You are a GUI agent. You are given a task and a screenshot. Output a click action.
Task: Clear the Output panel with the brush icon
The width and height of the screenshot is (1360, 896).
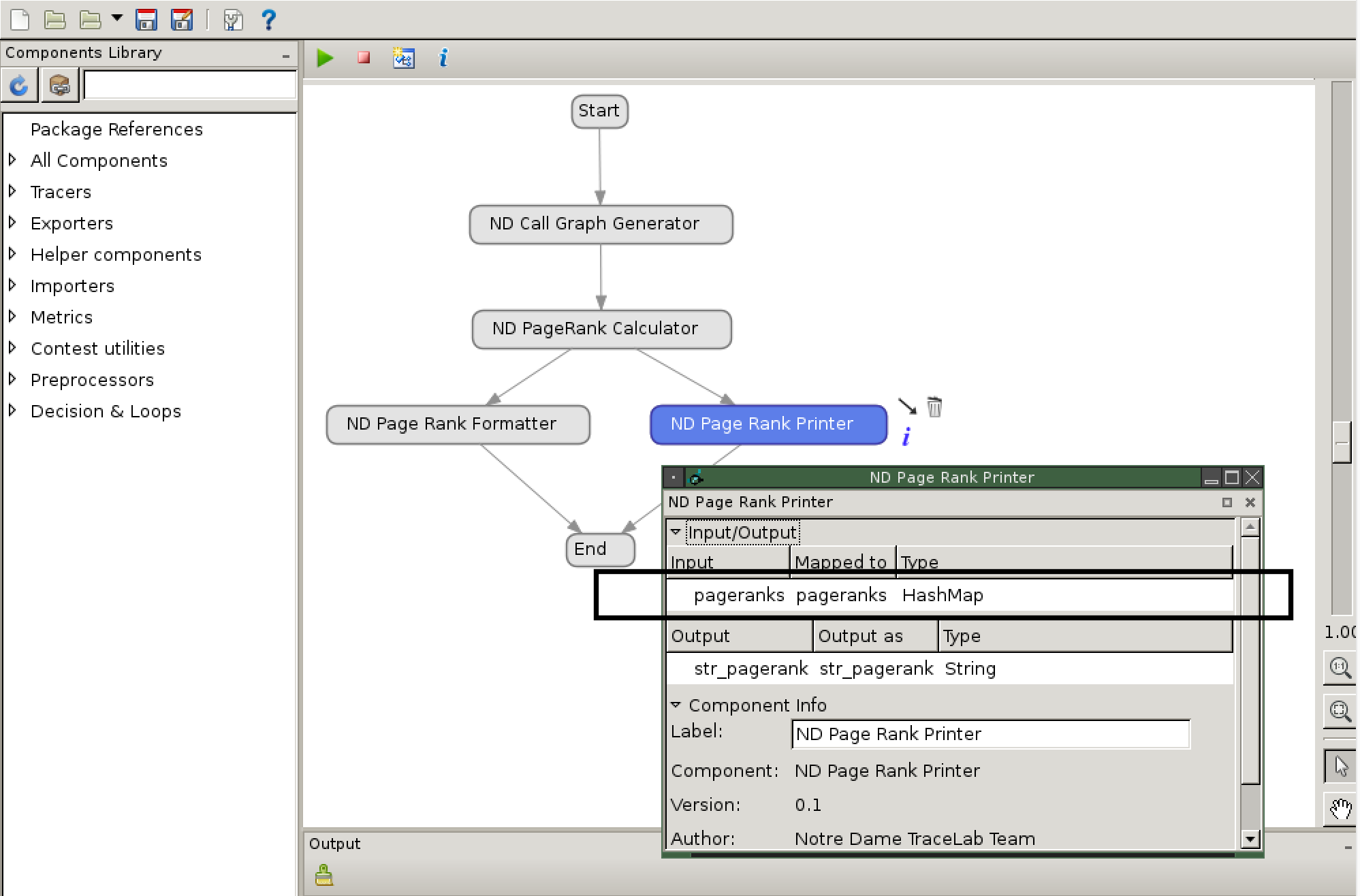click(x=324, y=875)
